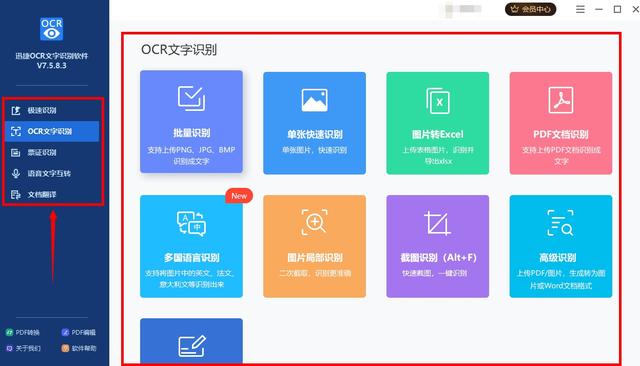Go to 票证识别 sidebar item
Viewport: 640px width, 366px height.
(52, 153)
